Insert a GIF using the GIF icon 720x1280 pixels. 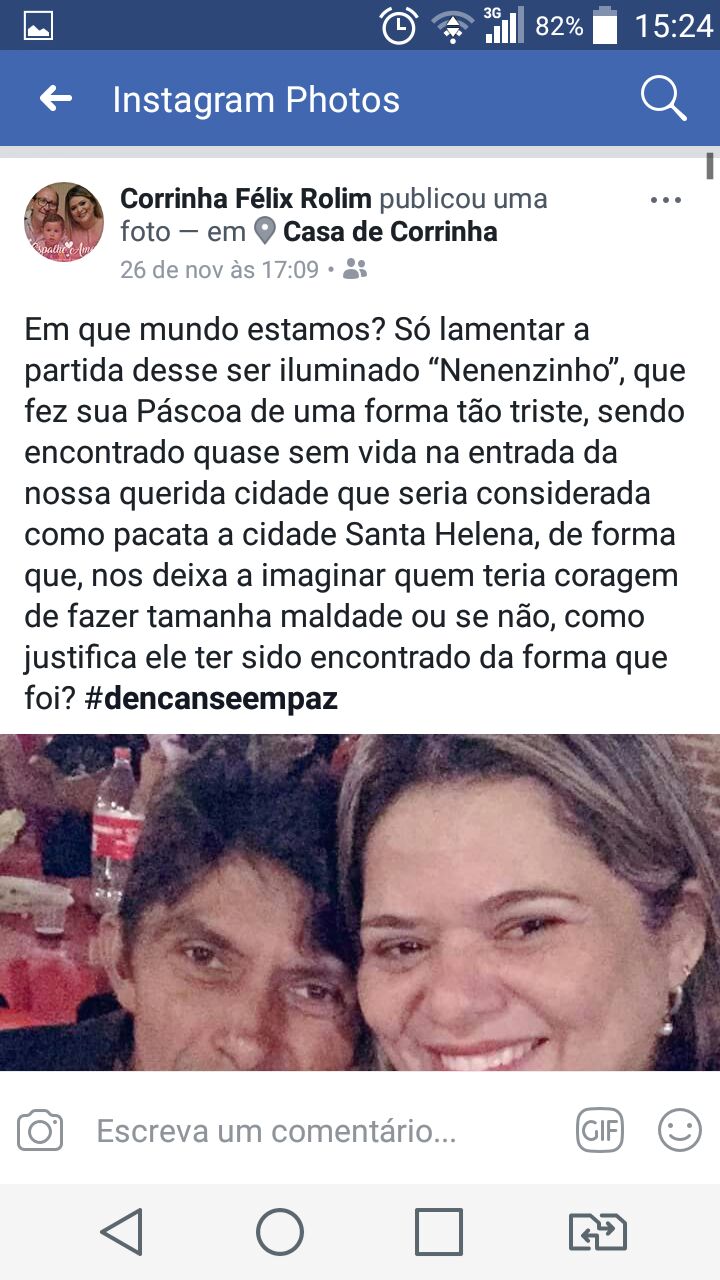coord(600,1131)
